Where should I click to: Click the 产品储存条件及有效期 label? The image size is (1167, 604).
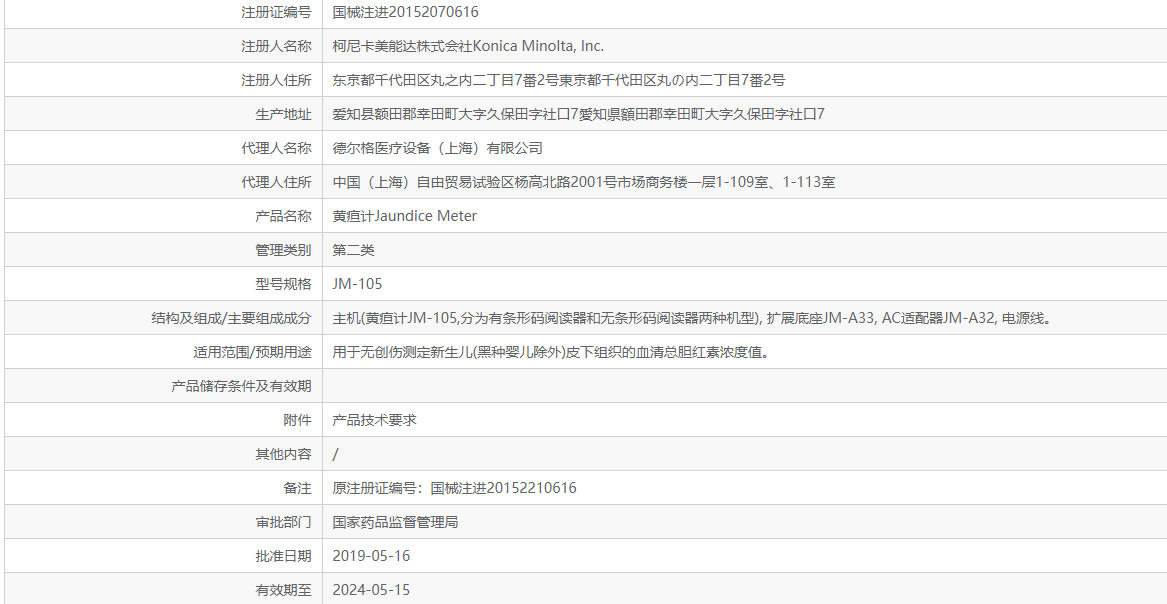242,387
